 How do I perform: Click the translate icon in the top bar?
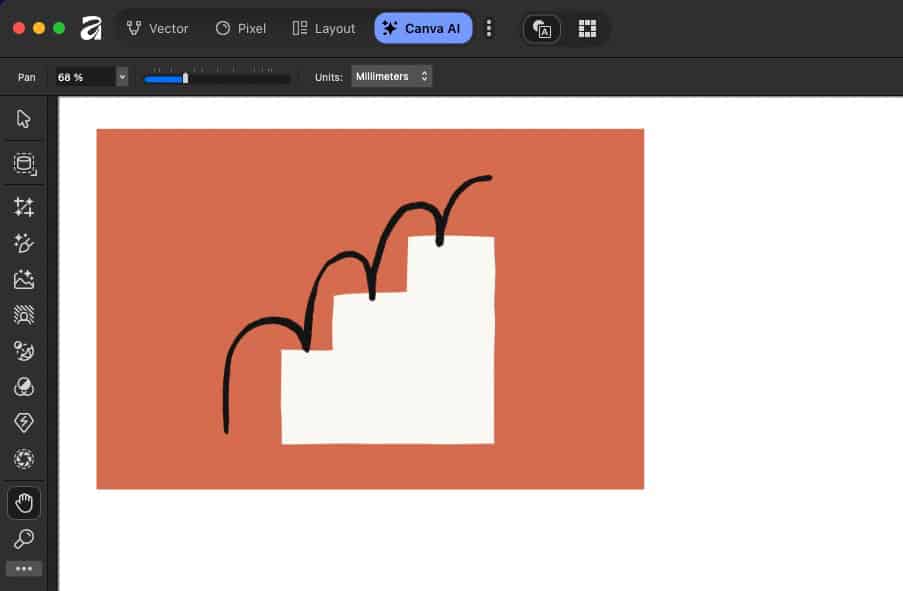tap(541, 28)
